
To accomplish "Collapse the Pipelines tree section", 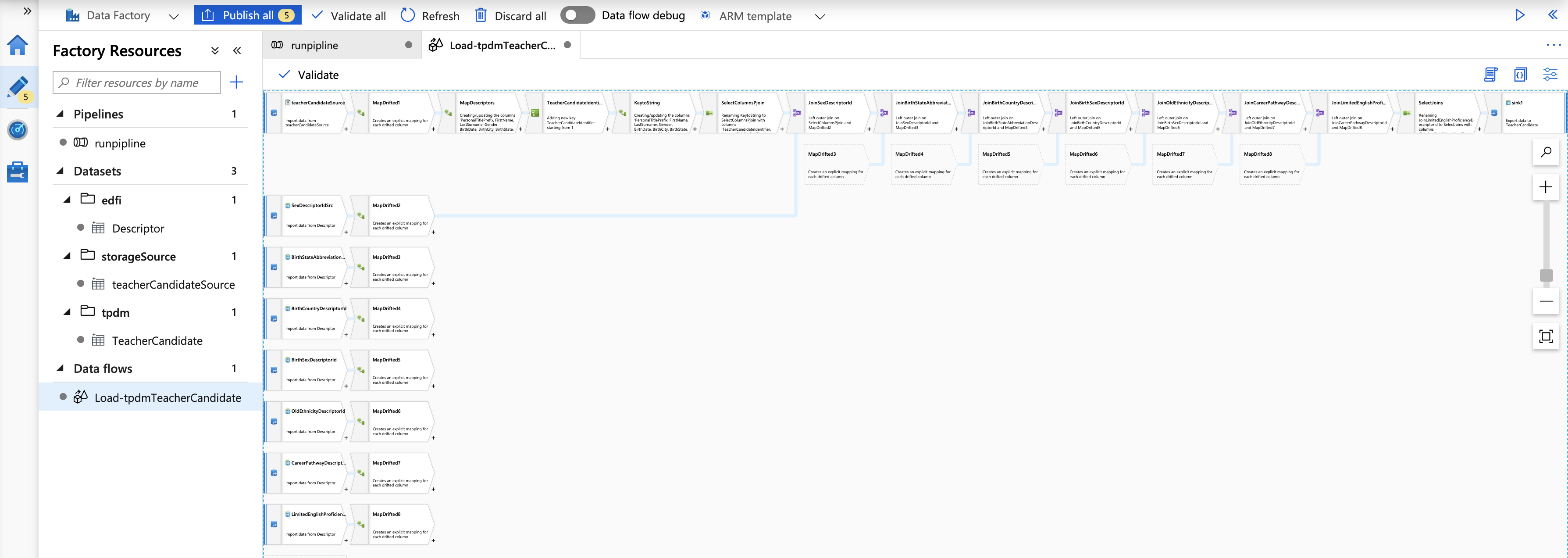I will pos(60,114).
